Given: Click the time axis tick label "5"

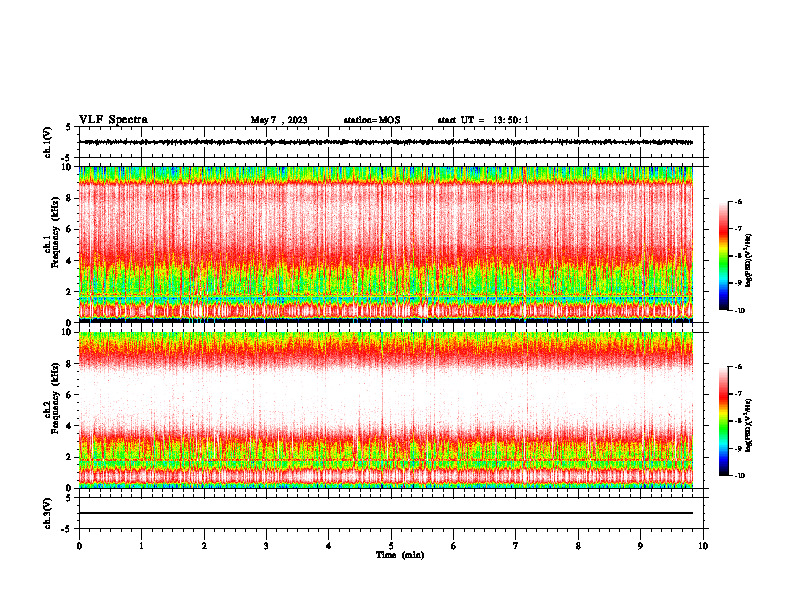Looking at the screenshot, I should [x=391, y=546].
